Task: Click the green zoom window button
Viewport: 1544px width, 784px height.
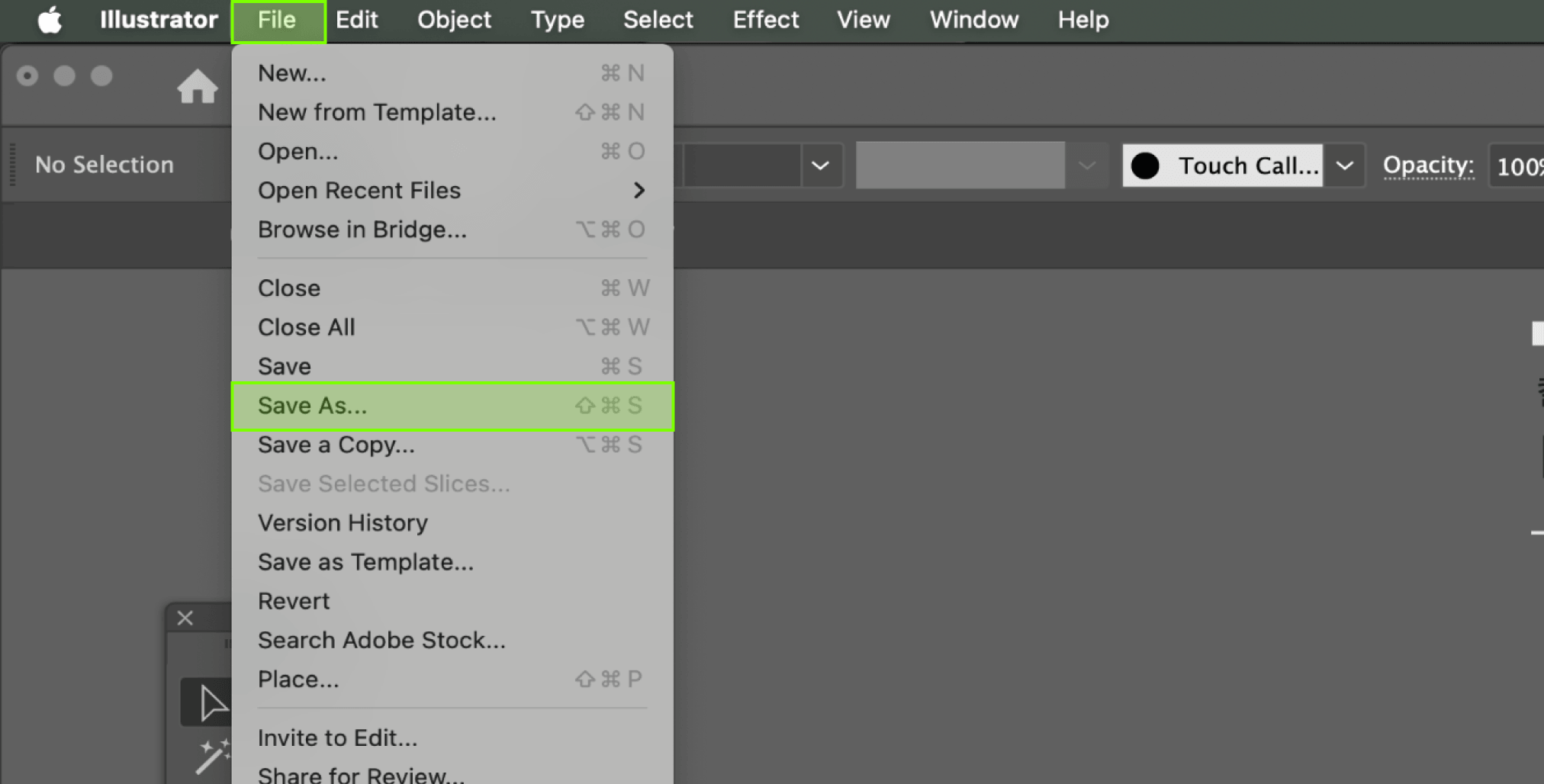Action: (x=101, y=76)
